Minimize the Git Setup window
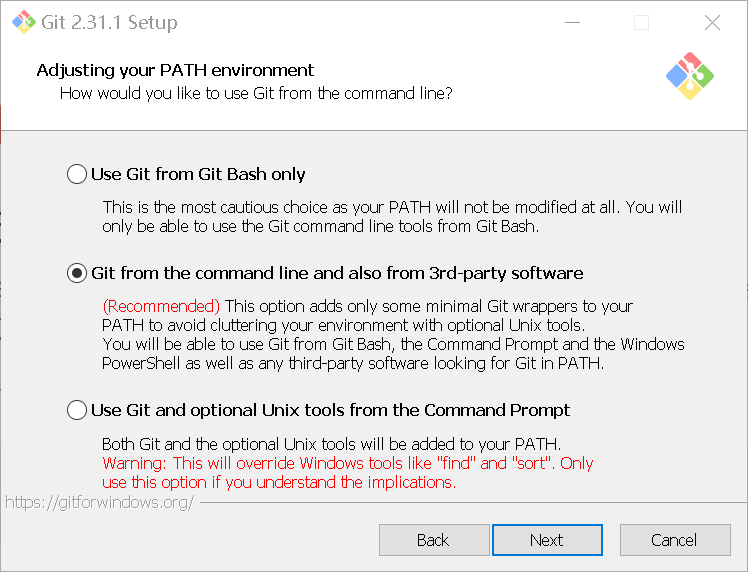Screen dimensions: 748x572 pos(571,22)
